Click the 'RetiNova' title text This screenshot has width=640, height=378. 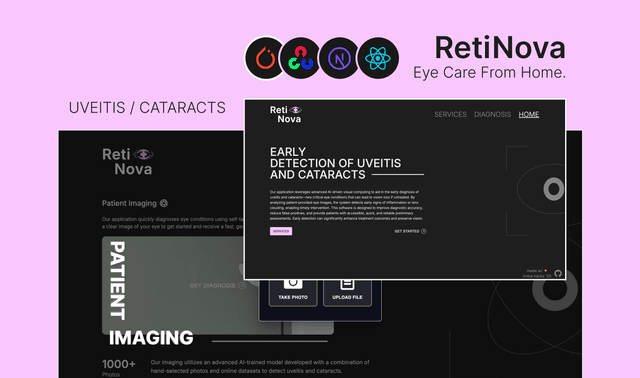tap(500, 48)
